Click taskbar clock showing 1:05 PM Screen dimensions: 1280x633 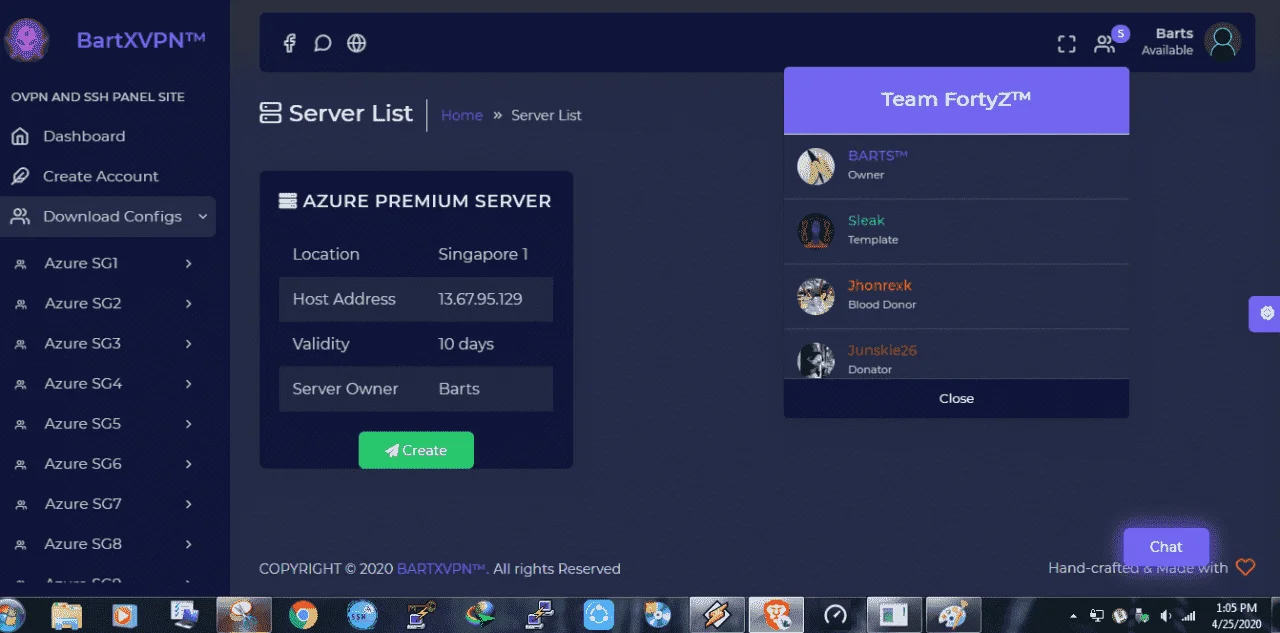click(x=1237, y=615)
